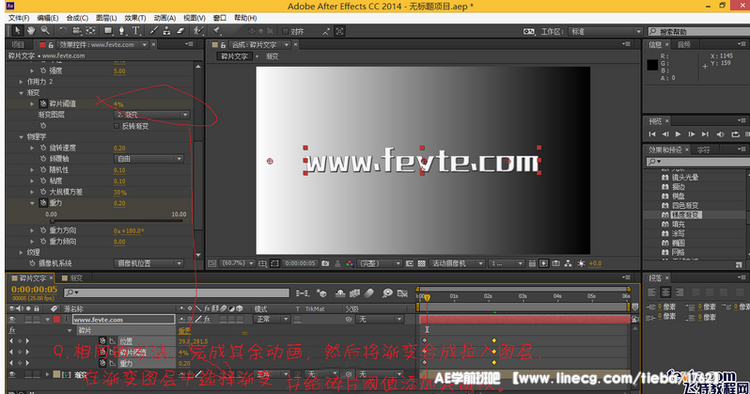Switch to the 字符 panel tab
This screenshot has width=750, height=394.
703,150
